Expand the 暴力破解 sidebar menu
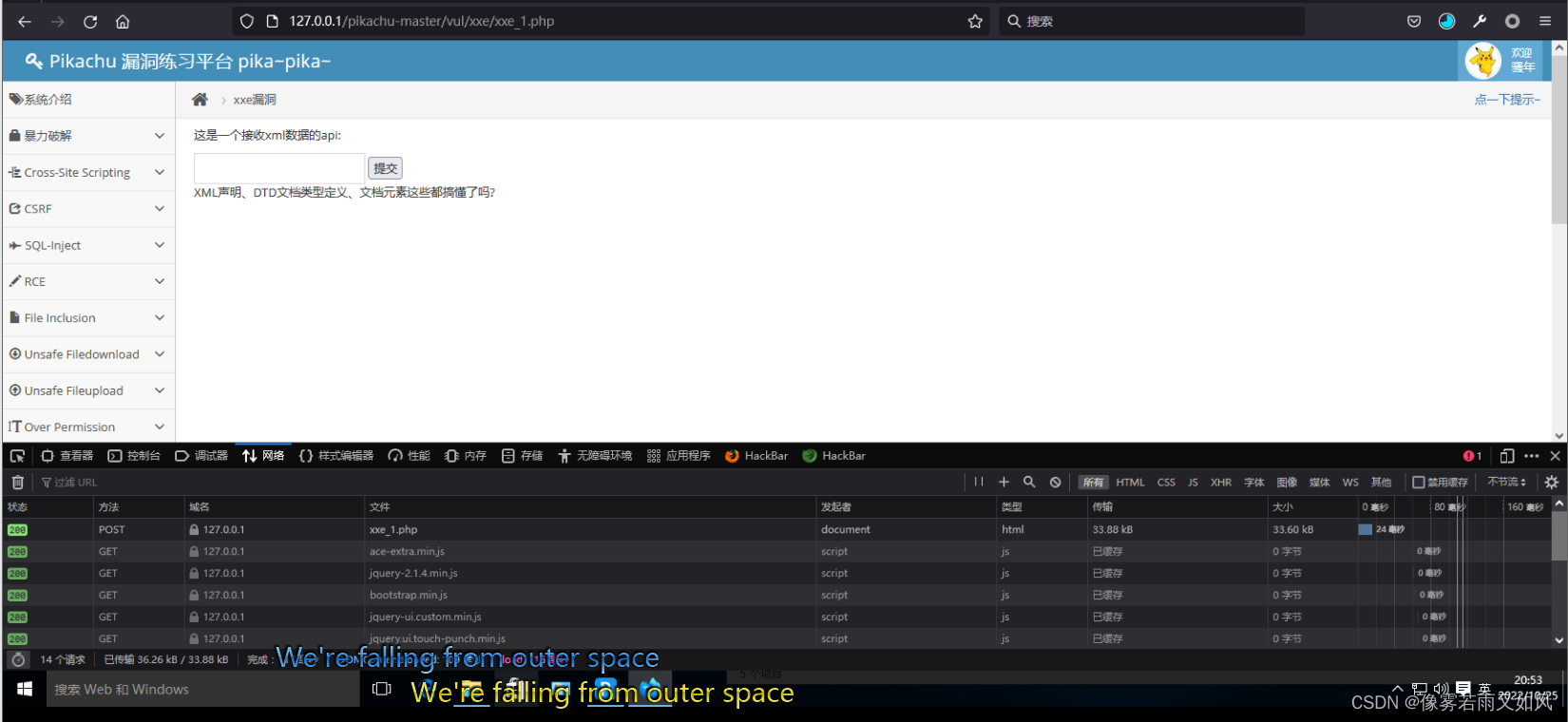Viewport: 1568px width, 722px height. (88, 136)
